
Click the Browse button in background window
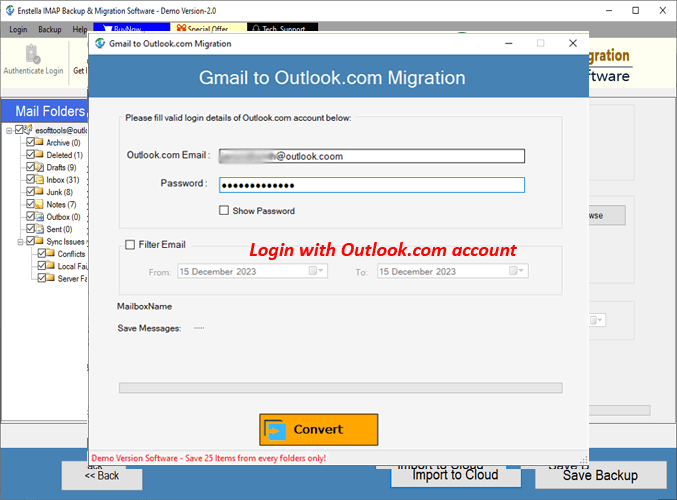(607, 215)
